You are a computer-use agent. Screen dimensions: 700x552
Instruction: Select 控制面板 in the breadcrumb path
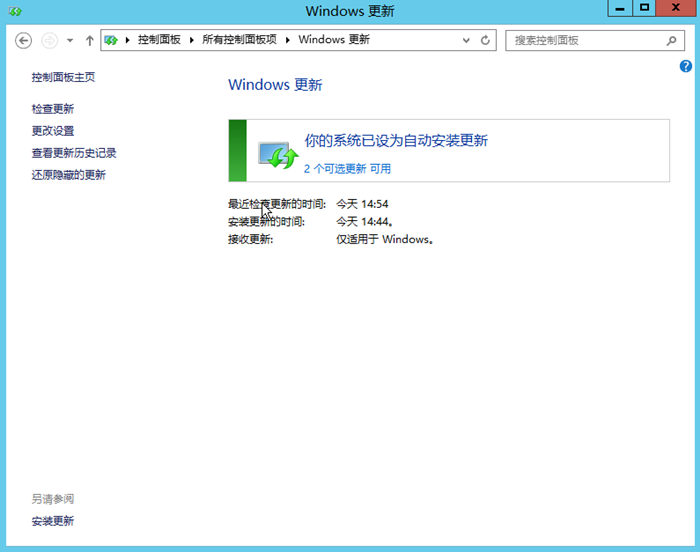coord(160,40)
